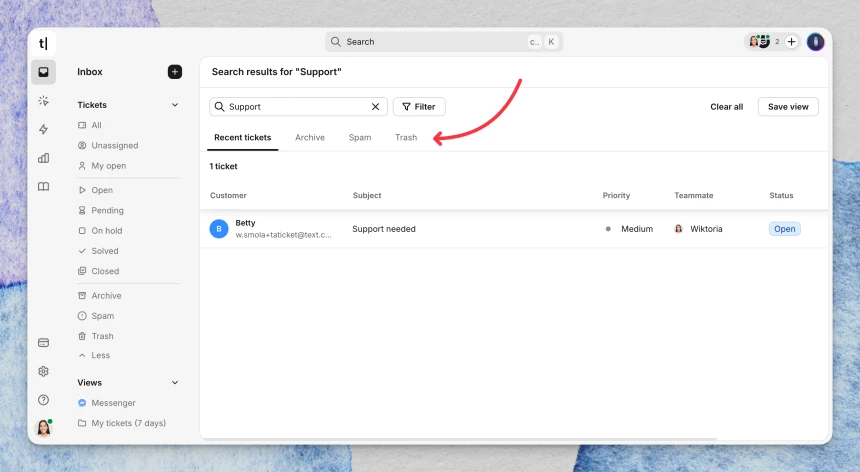The width and height of the screenshot is (860, 472).
Task: Collapse the Tickets section chevron
Action: [x=175, y=105]
